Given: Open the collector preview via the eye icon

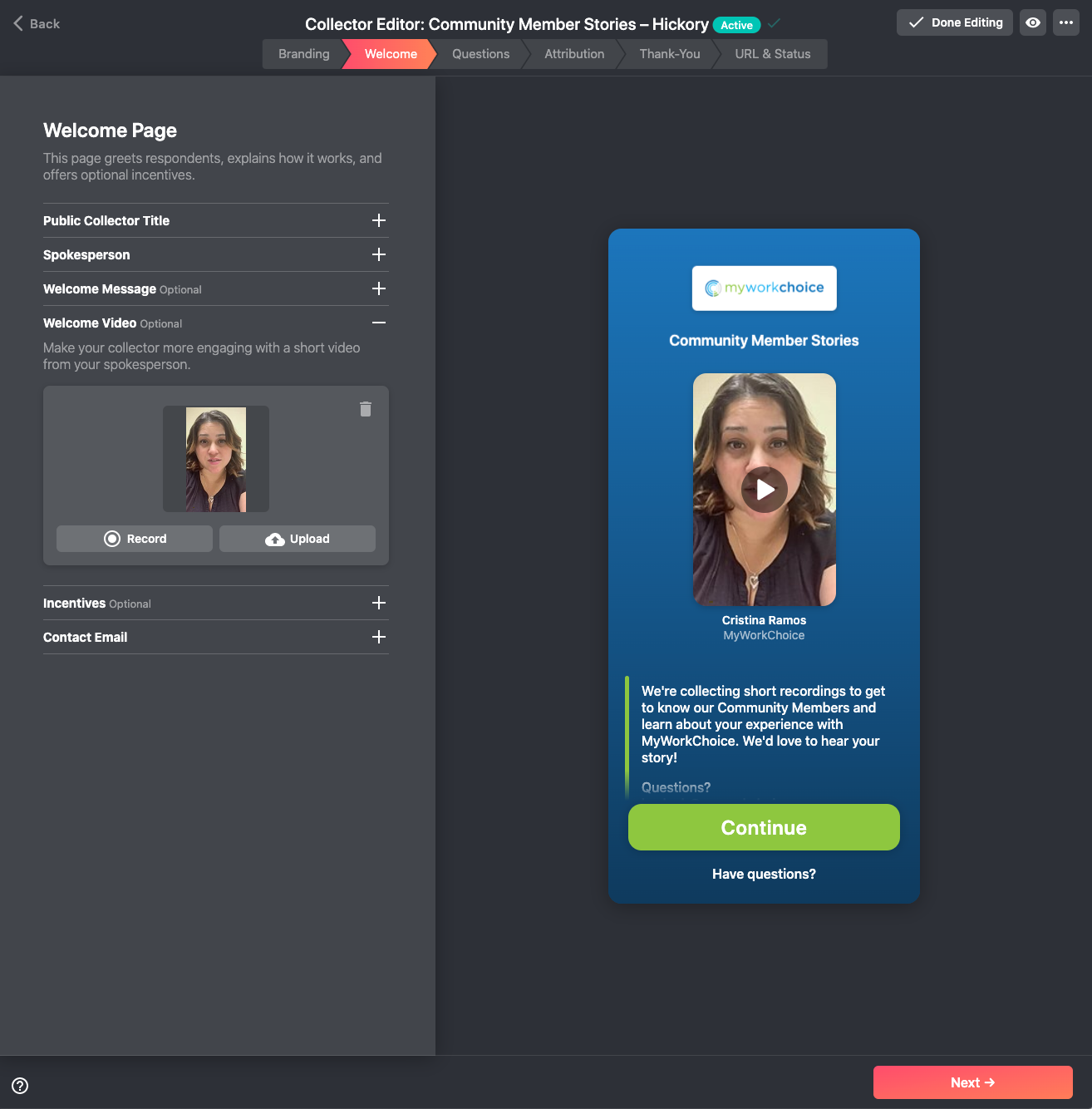Looking at the screenshot, I should pos(1032,22).
